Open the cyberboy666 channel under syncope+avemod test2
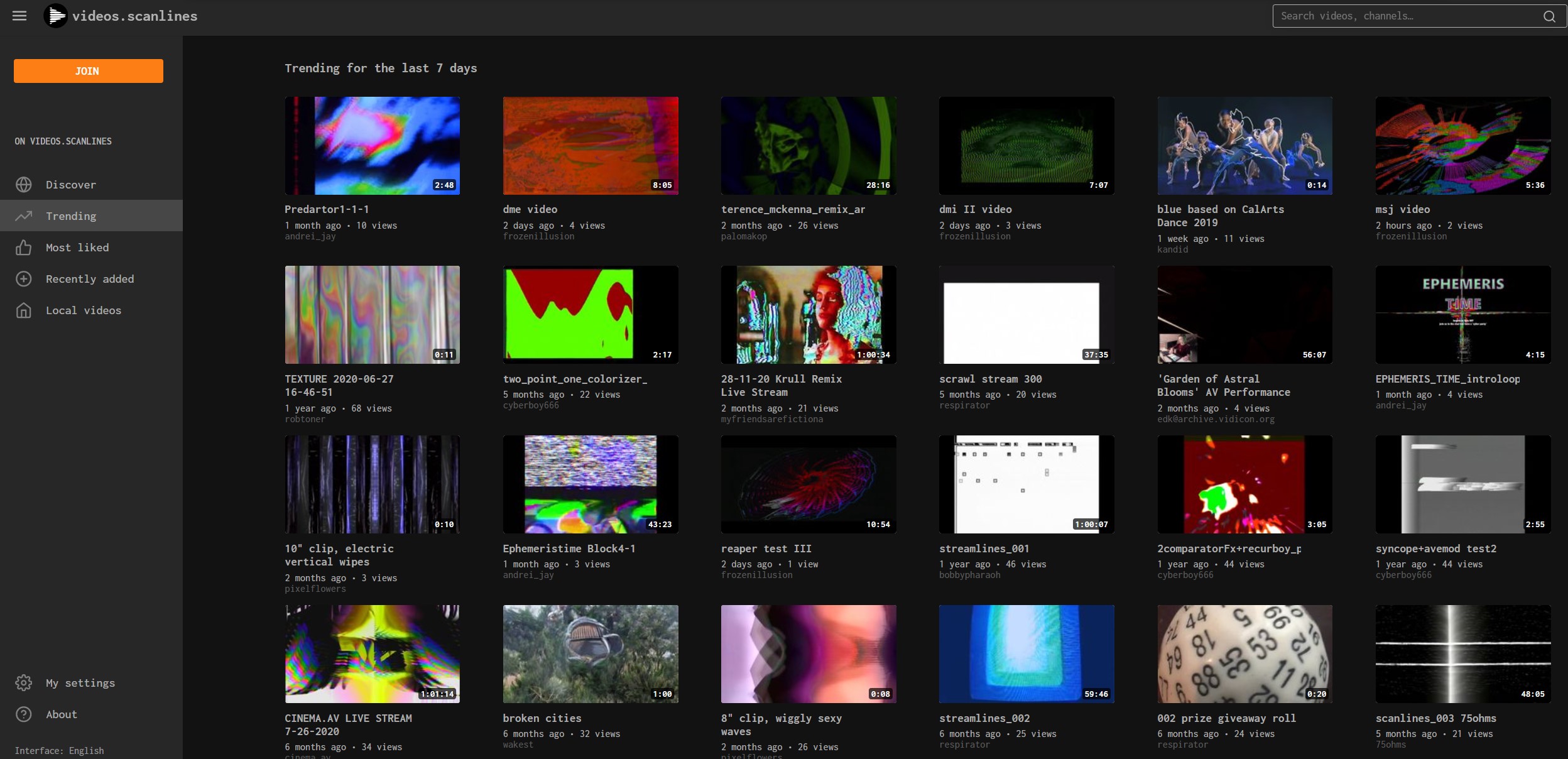Viewport: 1568px width, 759px height. click(1403, 576)
